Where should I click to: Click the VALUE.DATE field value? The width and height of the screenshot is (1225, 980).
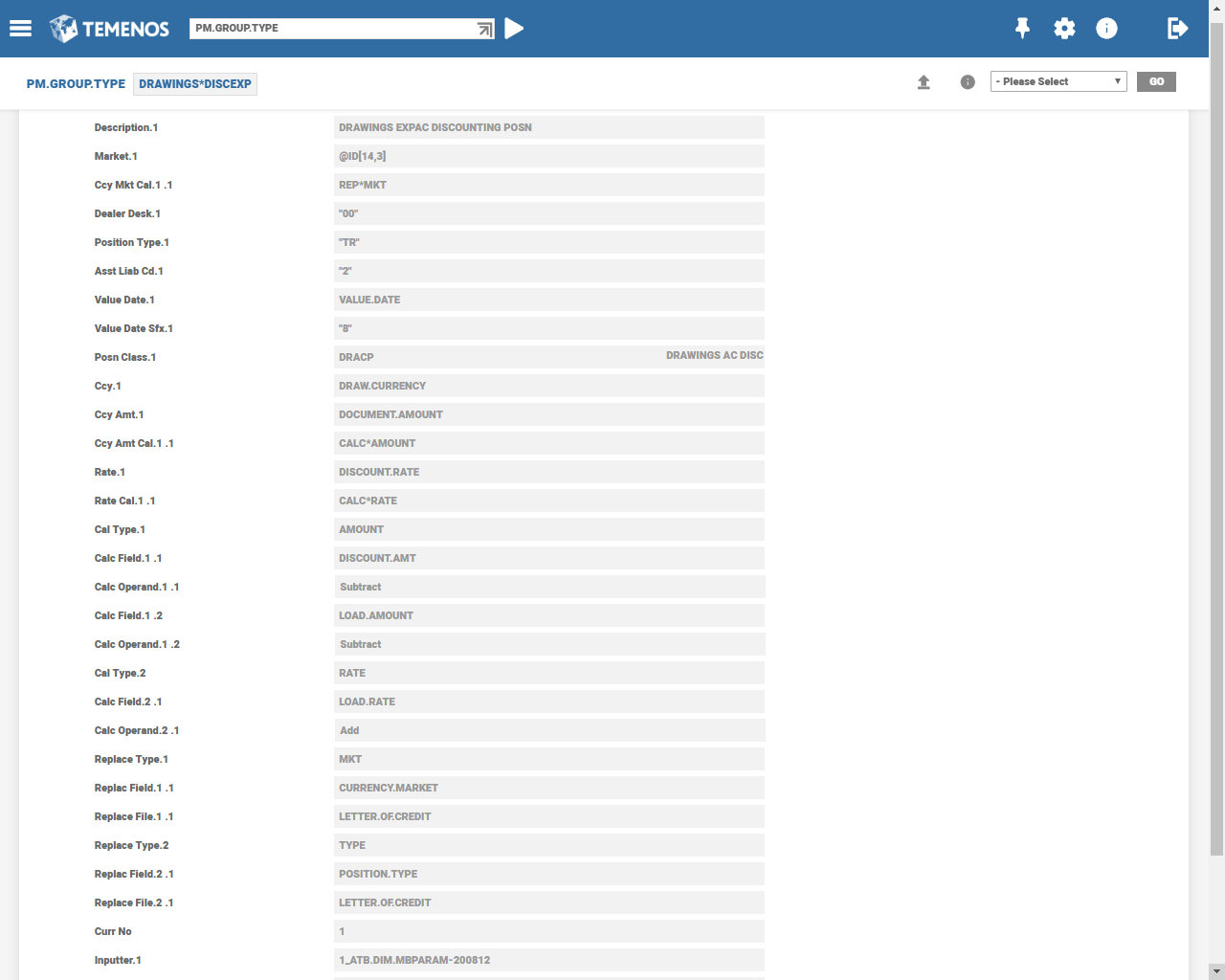pos(549,300)
